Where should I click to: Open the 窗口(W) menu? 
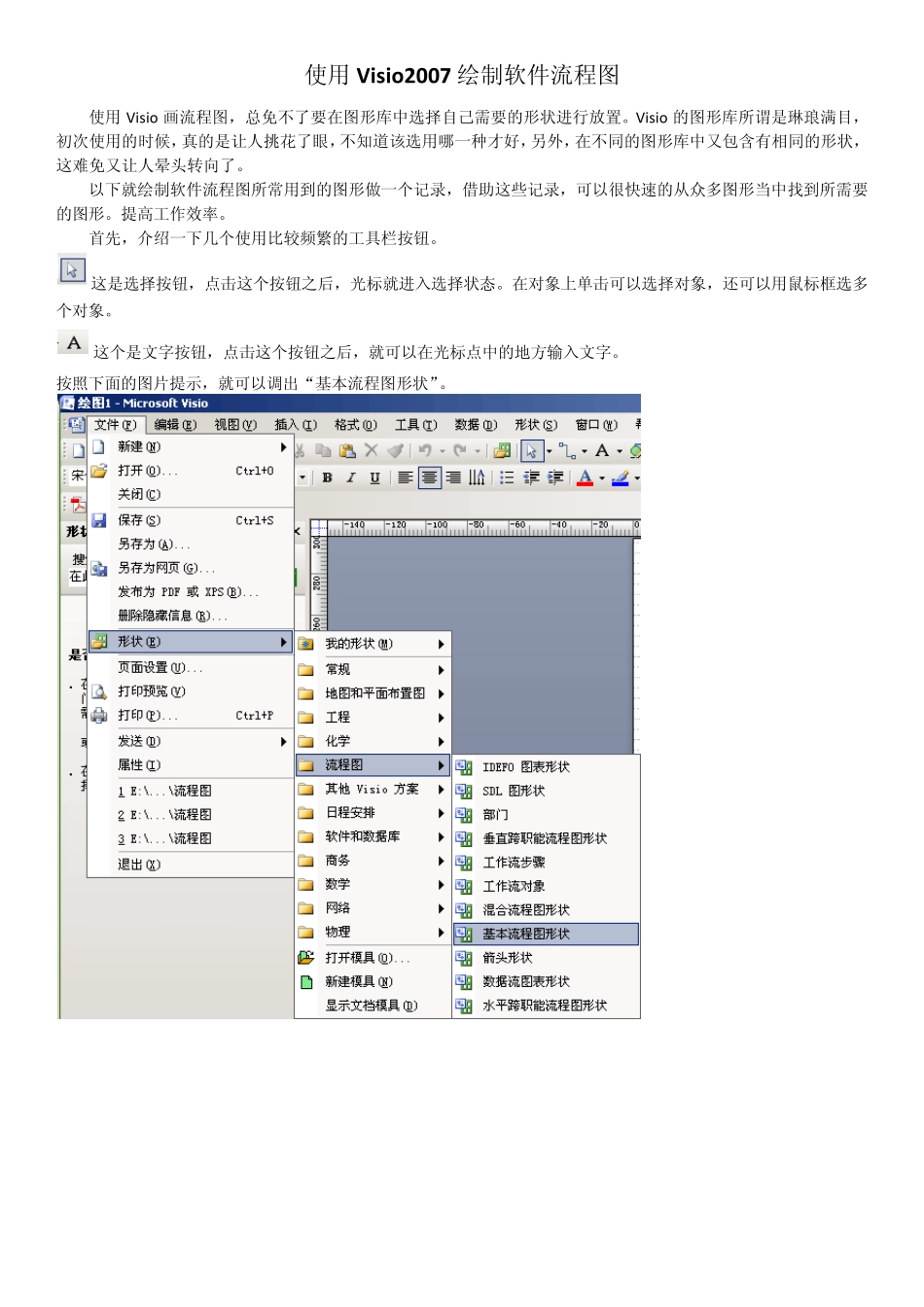(596, 425)
